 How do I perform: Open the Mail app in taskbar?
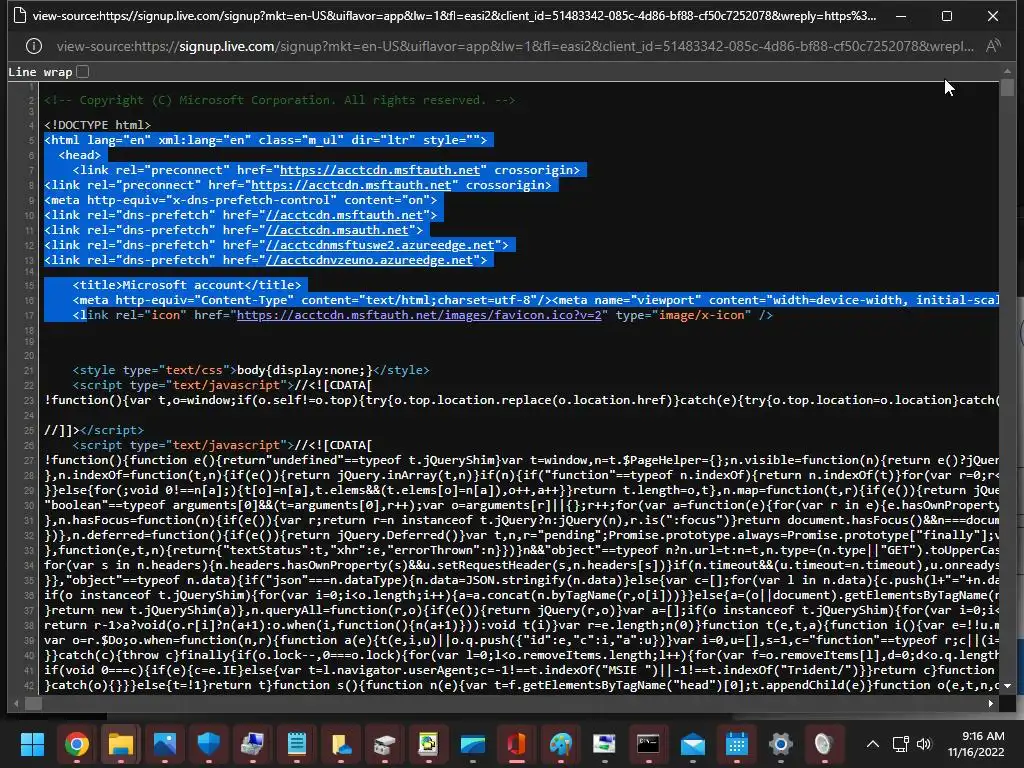point(692,743)
